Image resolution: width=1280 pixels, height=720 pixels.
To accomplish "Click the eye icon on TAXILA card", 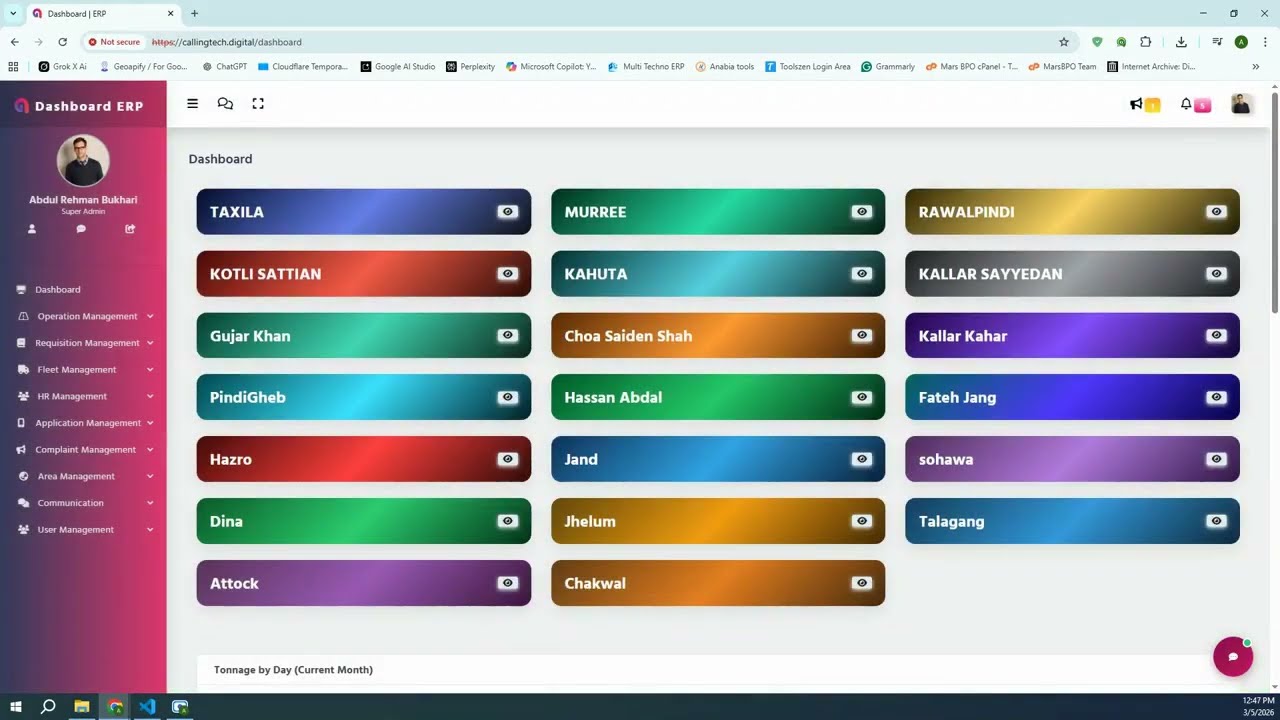I will click(508, 212).
